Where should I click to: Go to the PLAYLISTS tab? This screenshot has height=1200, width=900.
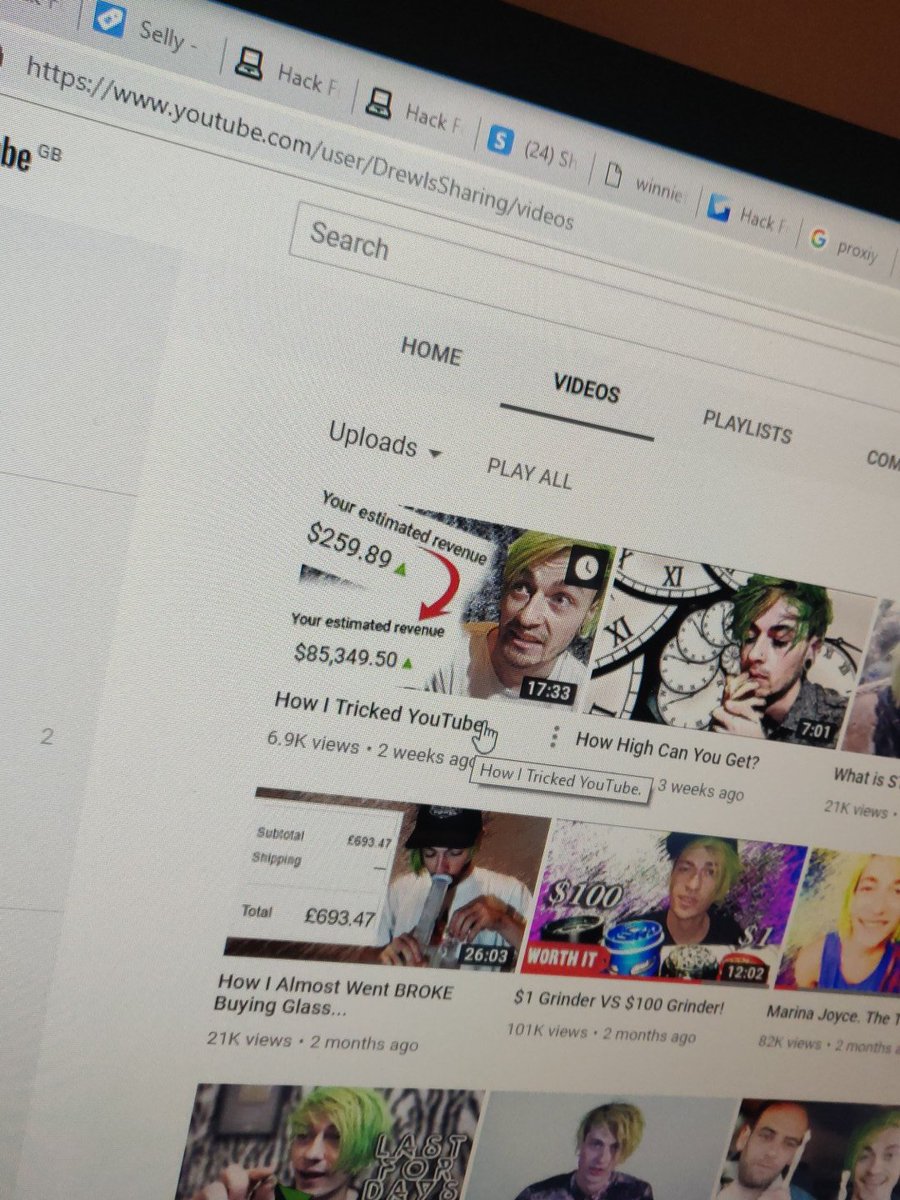[747, 426]
